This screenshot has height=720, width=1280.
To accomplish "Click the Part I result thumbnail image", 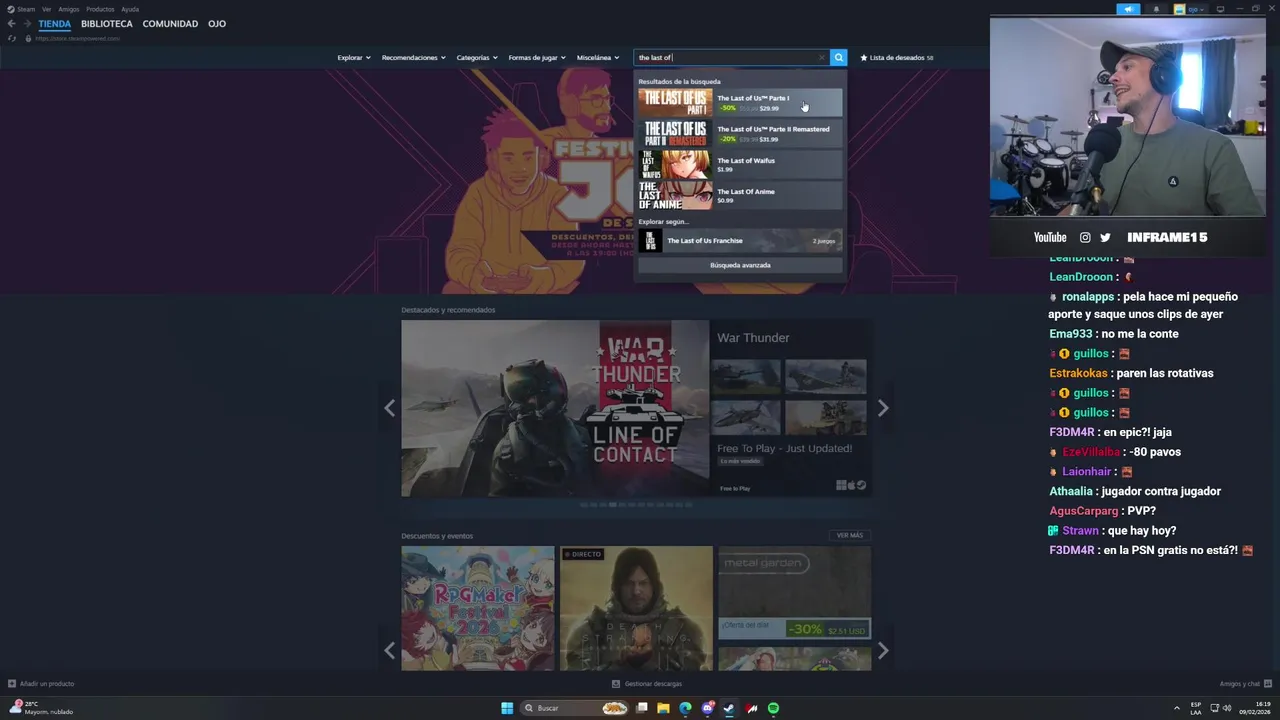I will (675, 102).
